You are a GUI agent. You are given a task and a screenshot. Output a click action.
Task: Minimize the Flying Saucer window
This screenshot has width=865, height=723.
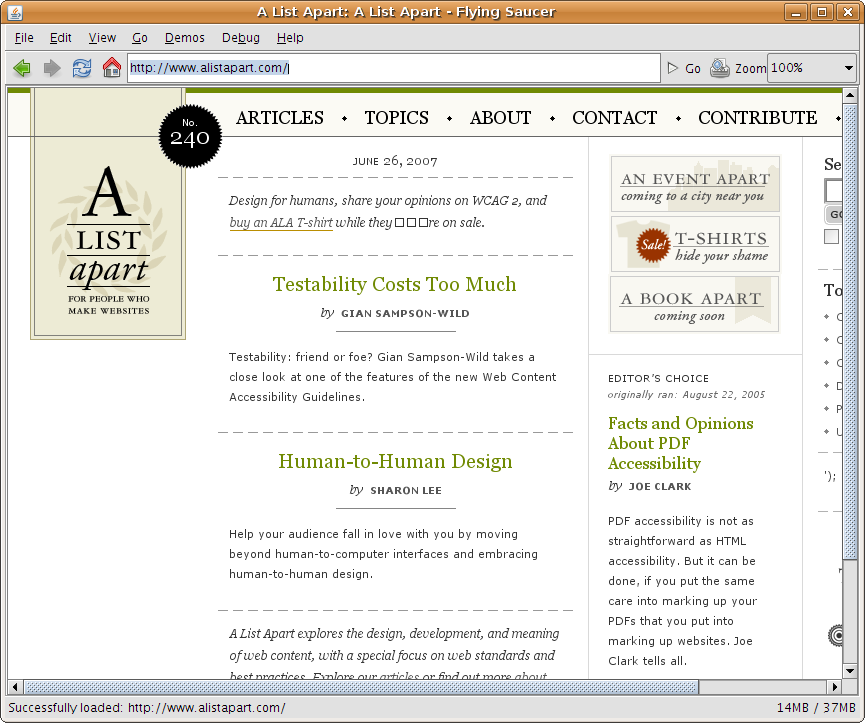(x=795, y=12)
